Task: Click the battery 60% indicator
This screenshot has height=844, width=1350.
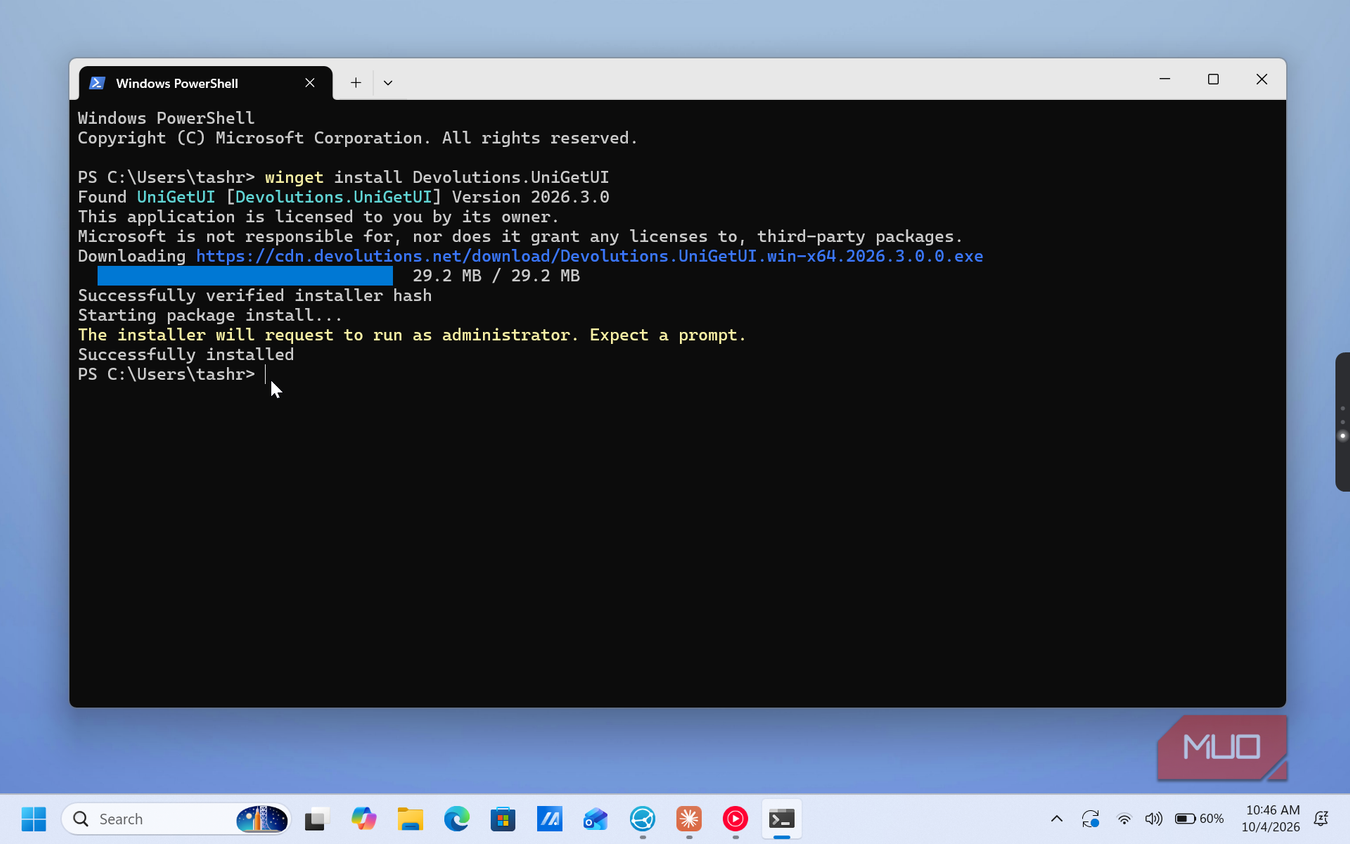Action: (x=1199, y=819)
